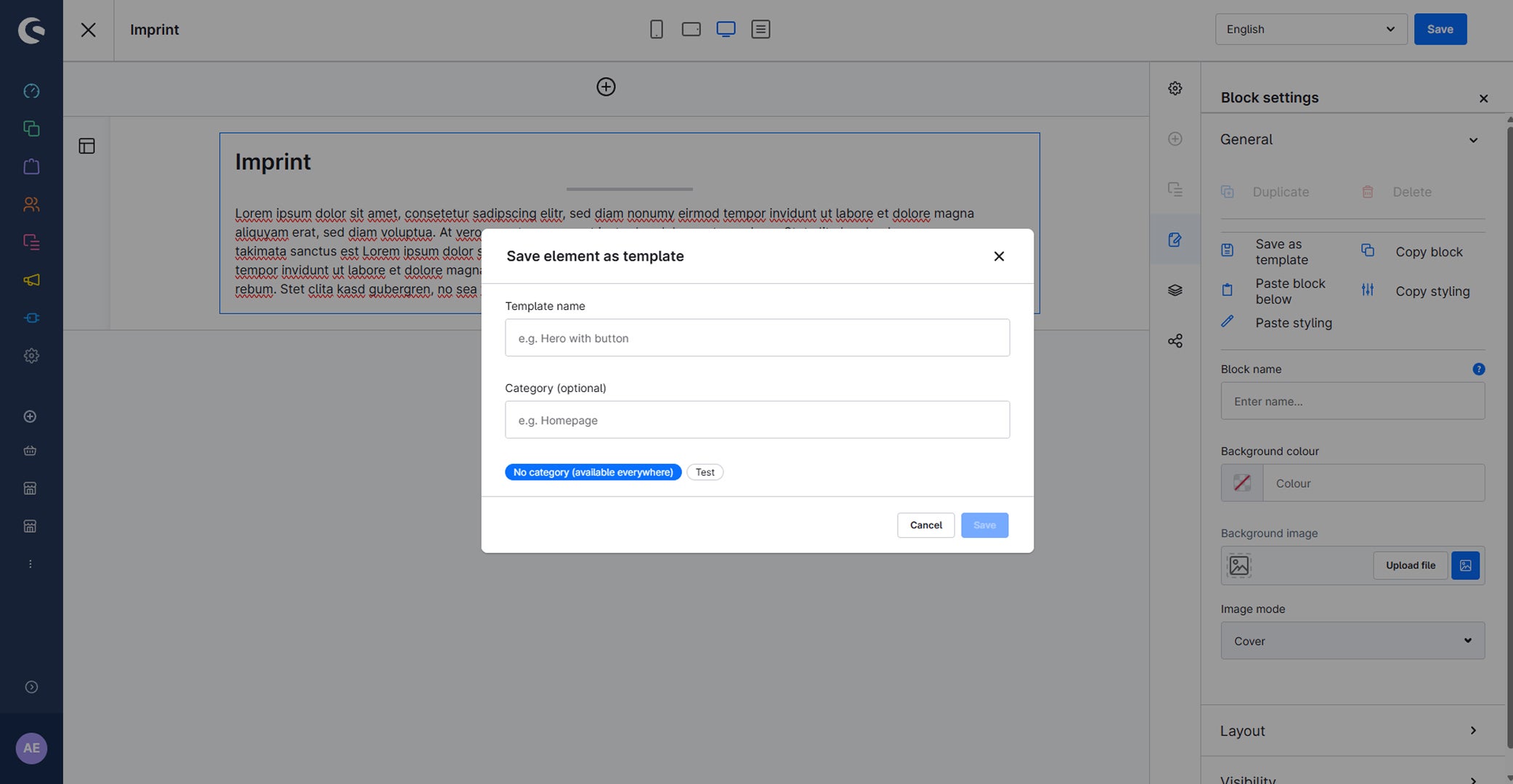
Task: Open the Image mode Cover dropdown
Action: 1352,640
